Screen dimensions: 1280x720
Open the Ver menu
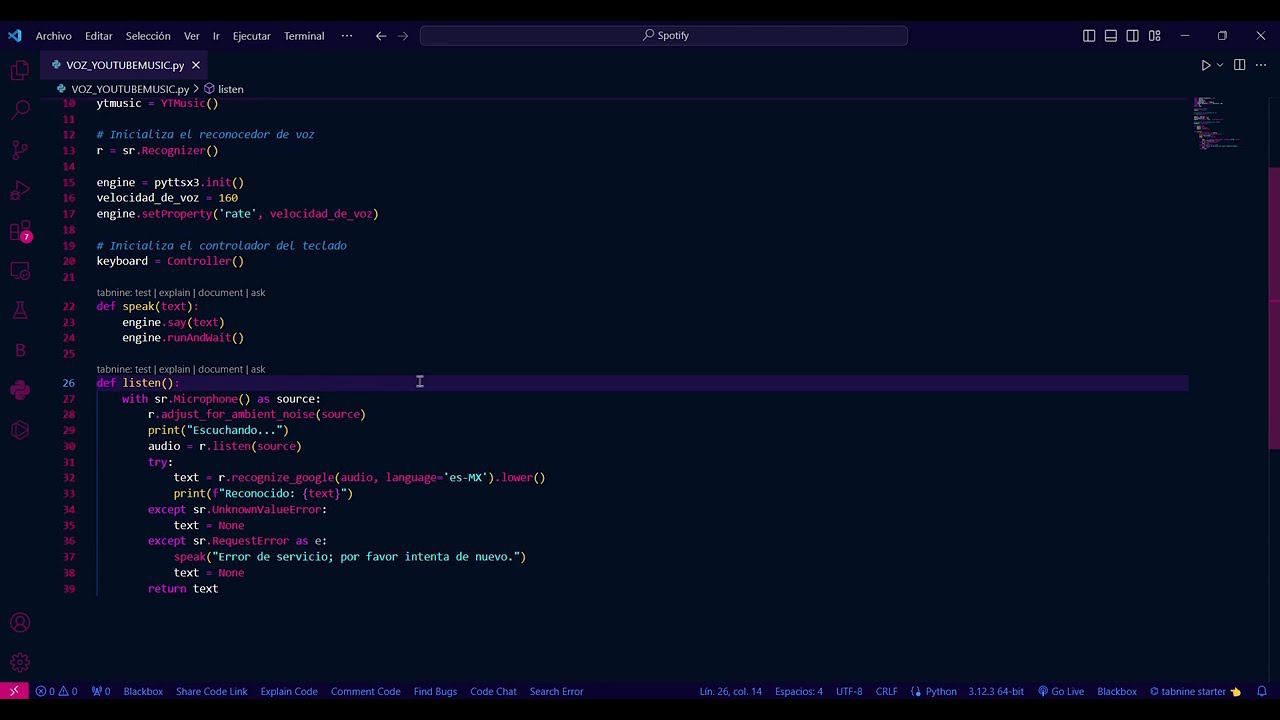click(192, 35)
